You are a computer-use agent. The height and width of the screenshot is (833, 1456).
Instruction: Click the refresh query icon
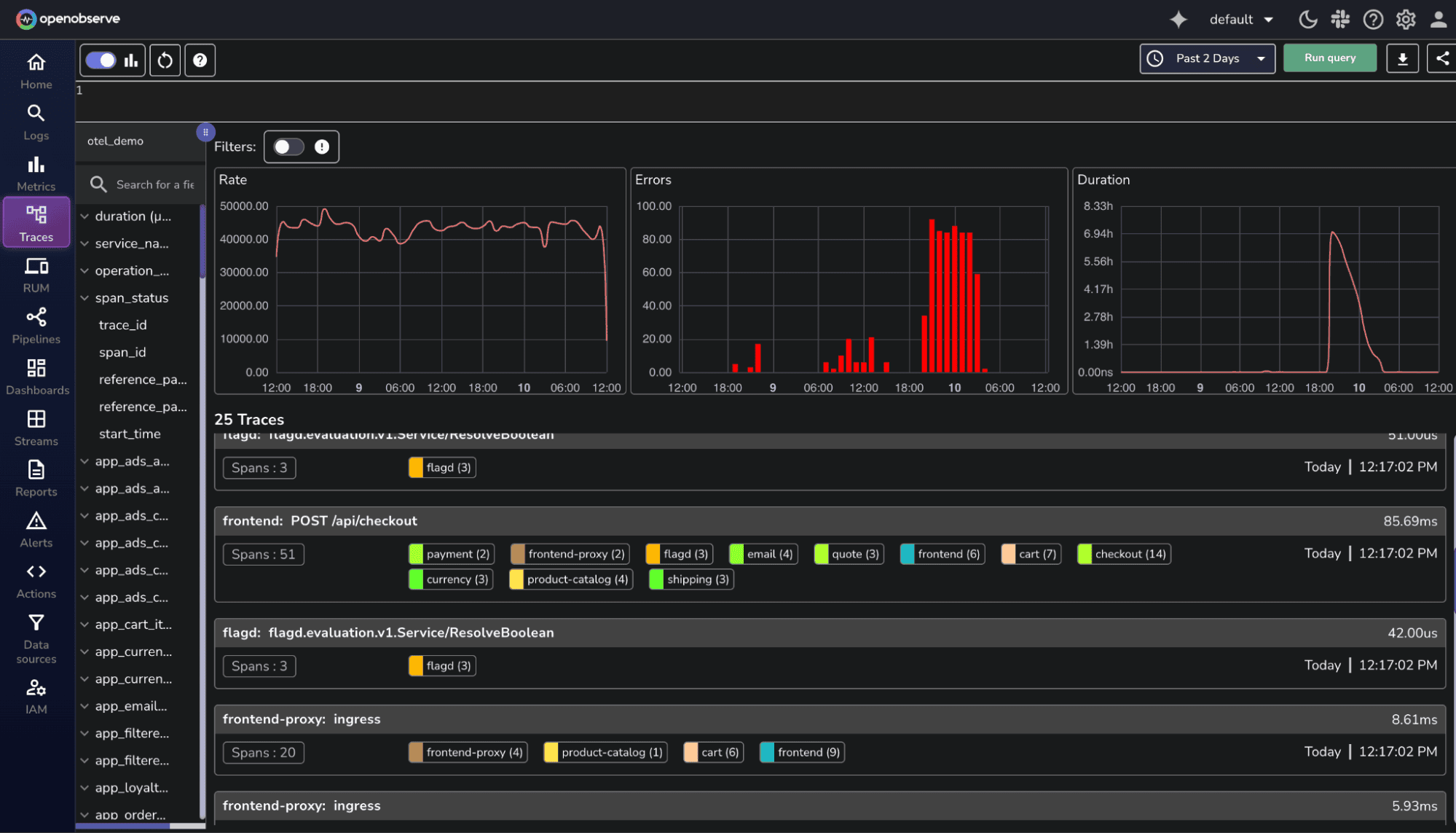coord(165,60)
